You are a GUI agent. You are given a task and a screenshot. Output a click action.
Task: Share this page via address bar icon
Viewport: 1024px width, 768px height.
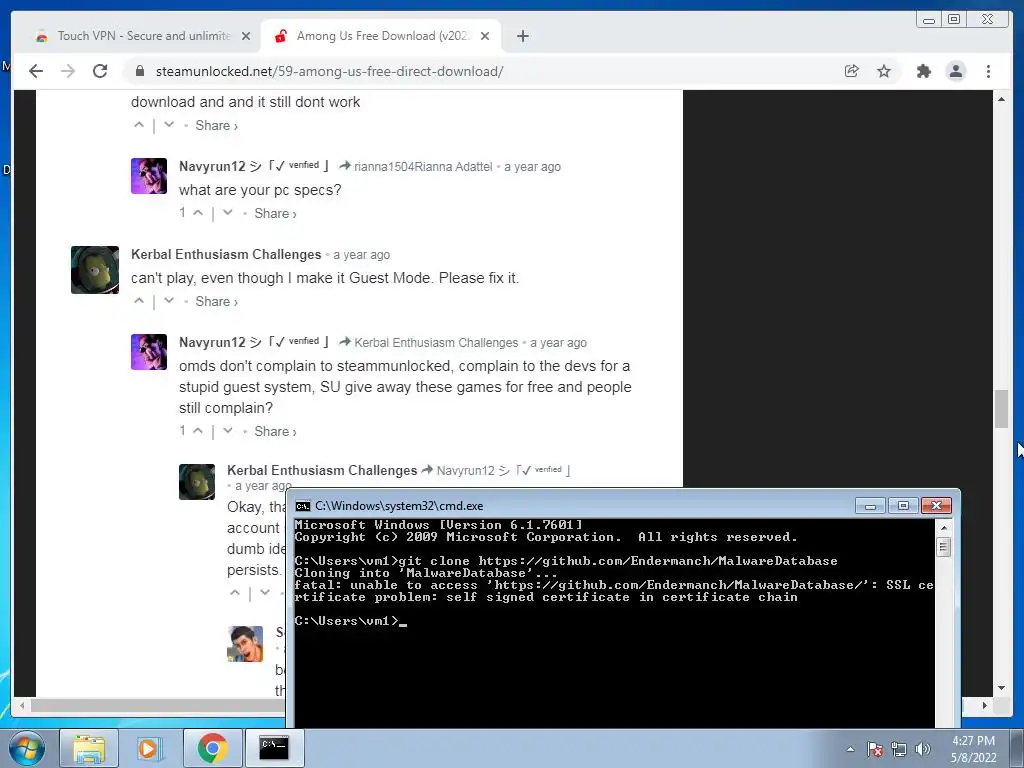tap(852, 71)
